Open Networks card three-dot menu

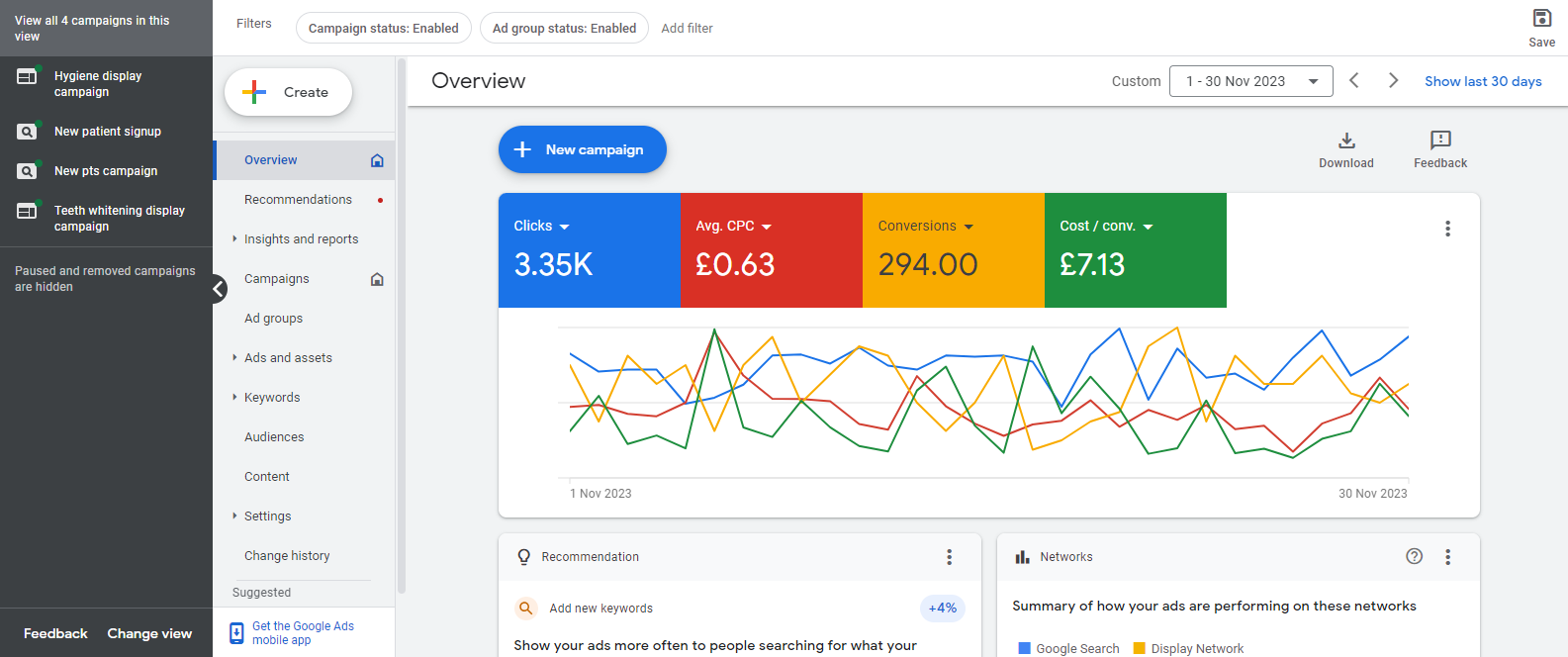(1447, 557)
